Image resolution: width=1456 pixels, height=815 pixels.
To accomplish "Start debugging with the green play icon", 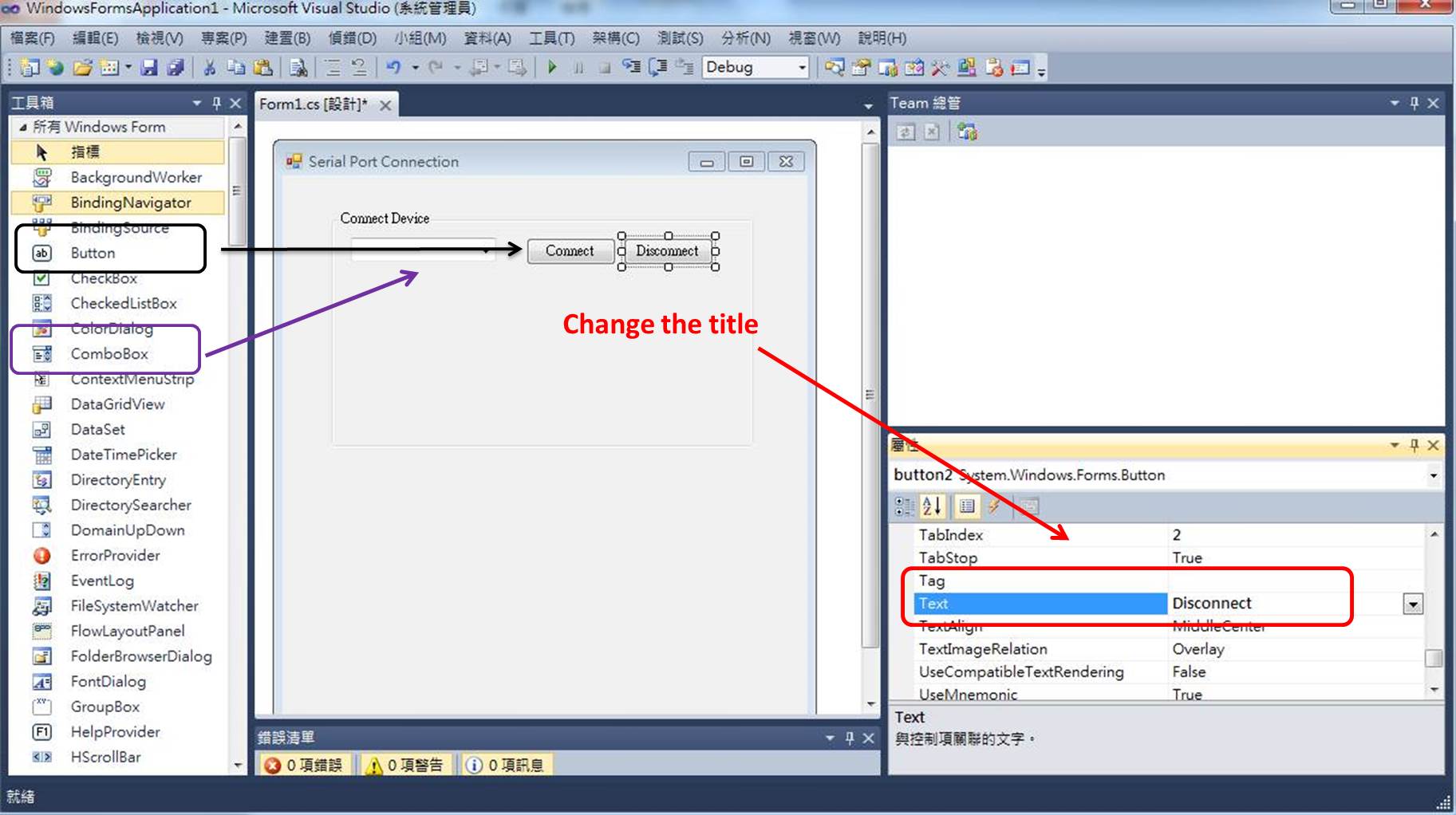I will 552,68.
